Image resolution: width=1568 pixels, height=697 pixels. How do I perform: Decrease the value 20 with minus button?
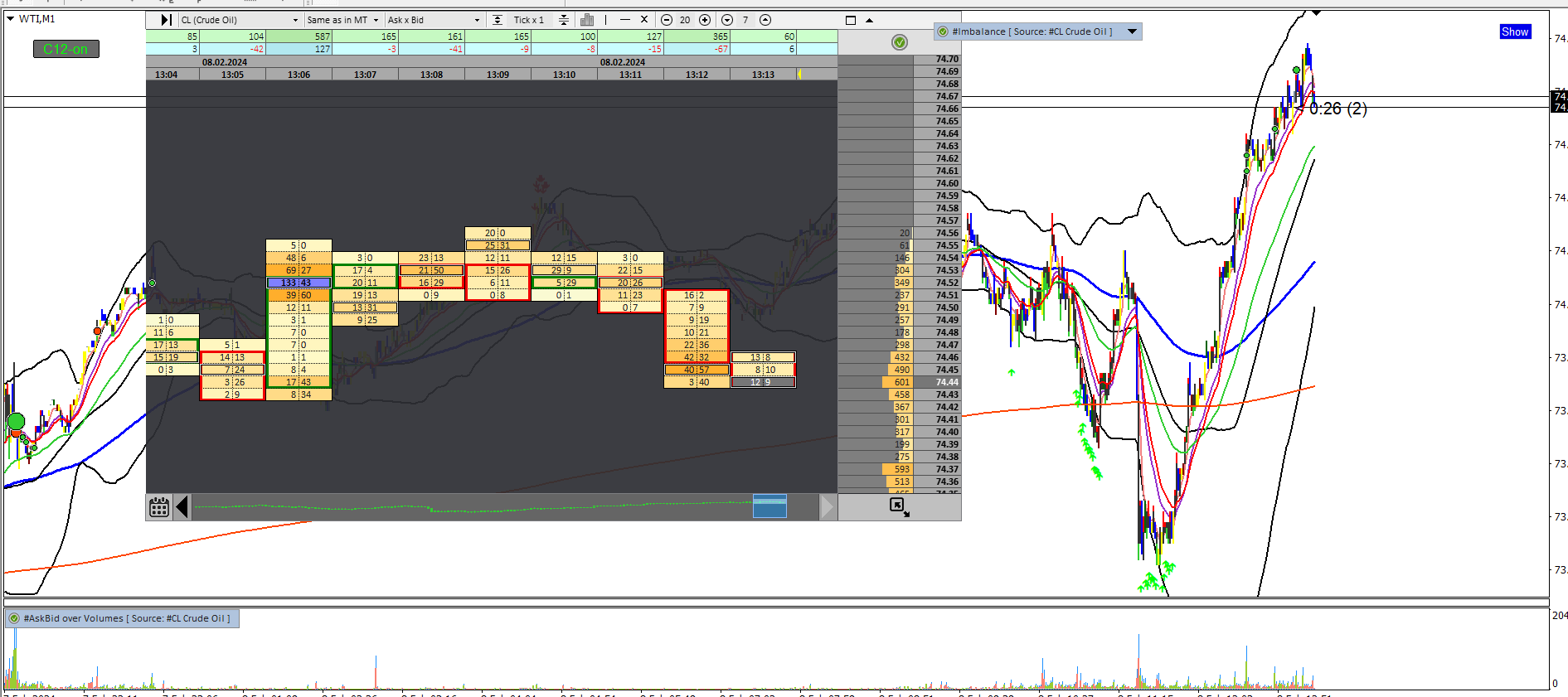click(667, 20)
